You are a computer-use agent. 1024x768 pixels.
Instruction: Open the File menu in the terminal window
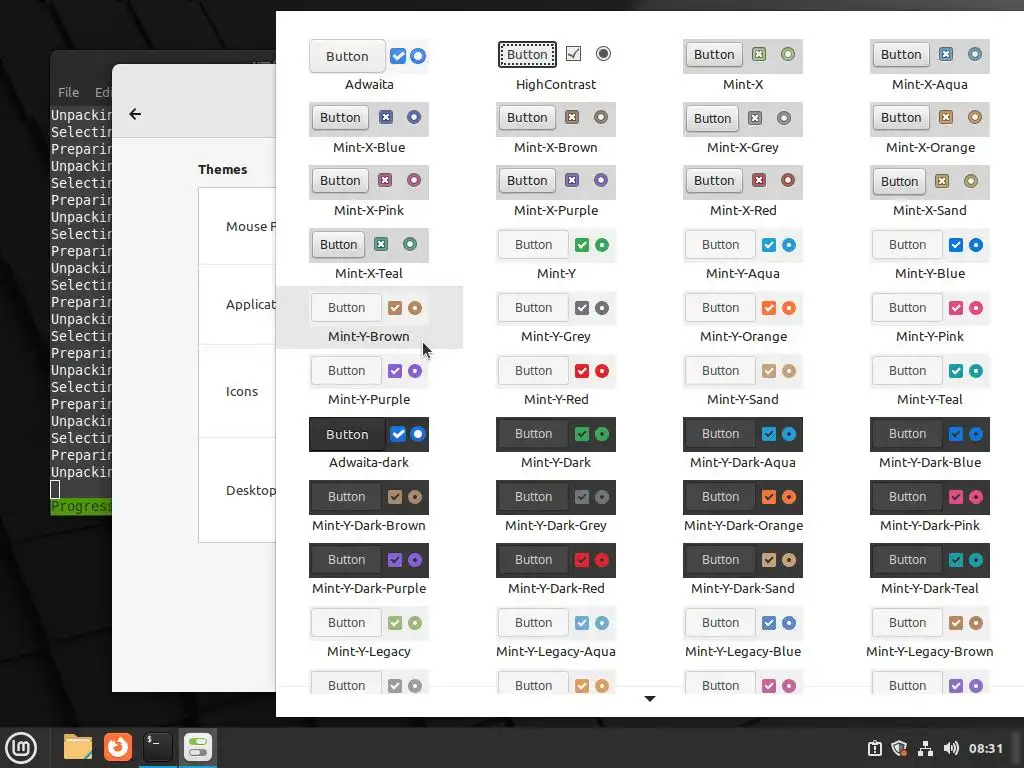click(x=69, y=93)
